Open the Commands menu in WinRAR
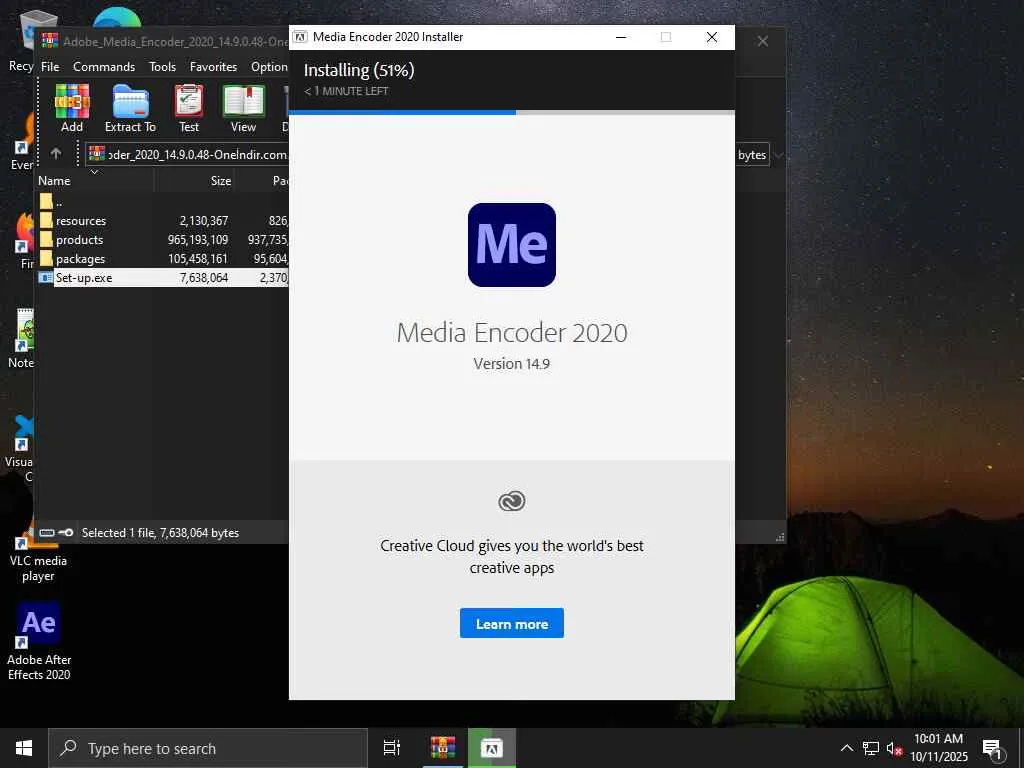Viewport: 1024px width, 768px height. pyautogui.click(x=104, y=67)
